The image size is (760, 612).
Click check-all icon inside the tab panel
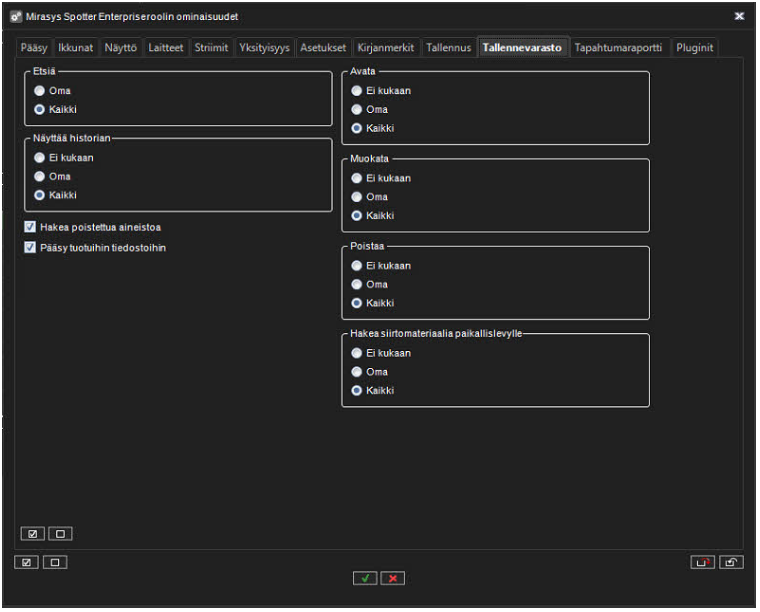pos(32,534)
